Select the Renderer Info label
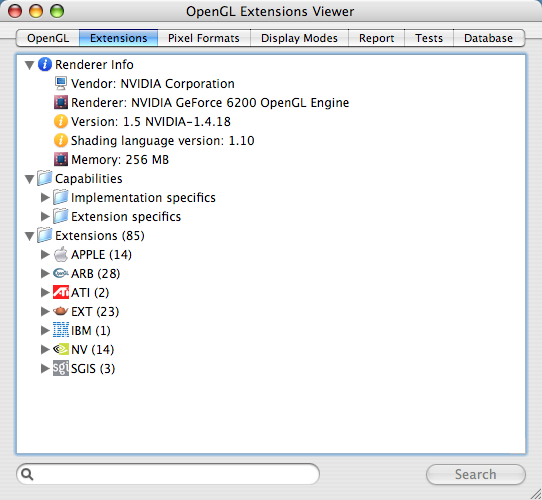The image size is (542, 500). coord(94,65)
